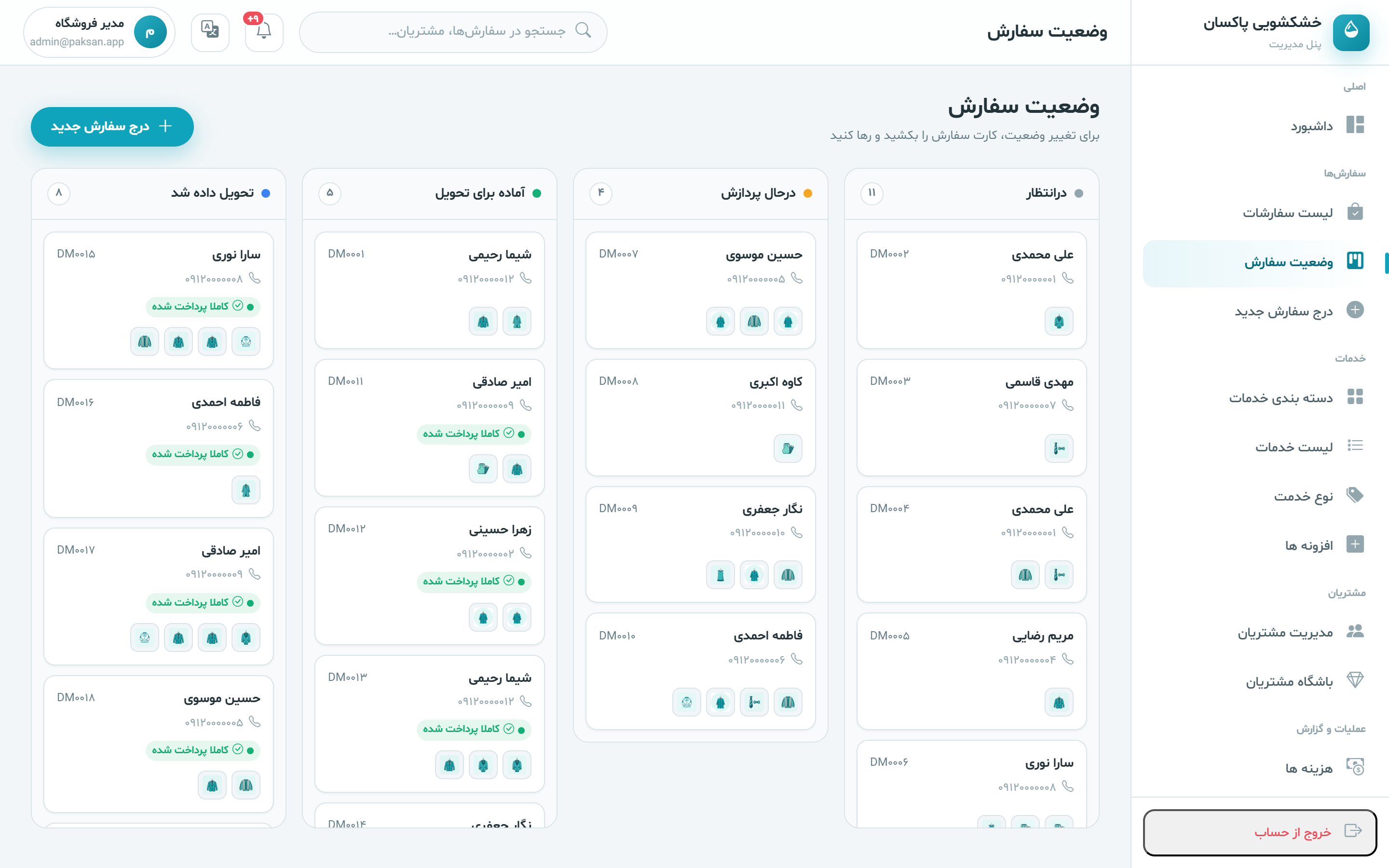Click the garment icon on DM0016 card
This screenshot has width=1389, height=868.
click(245, 490)
